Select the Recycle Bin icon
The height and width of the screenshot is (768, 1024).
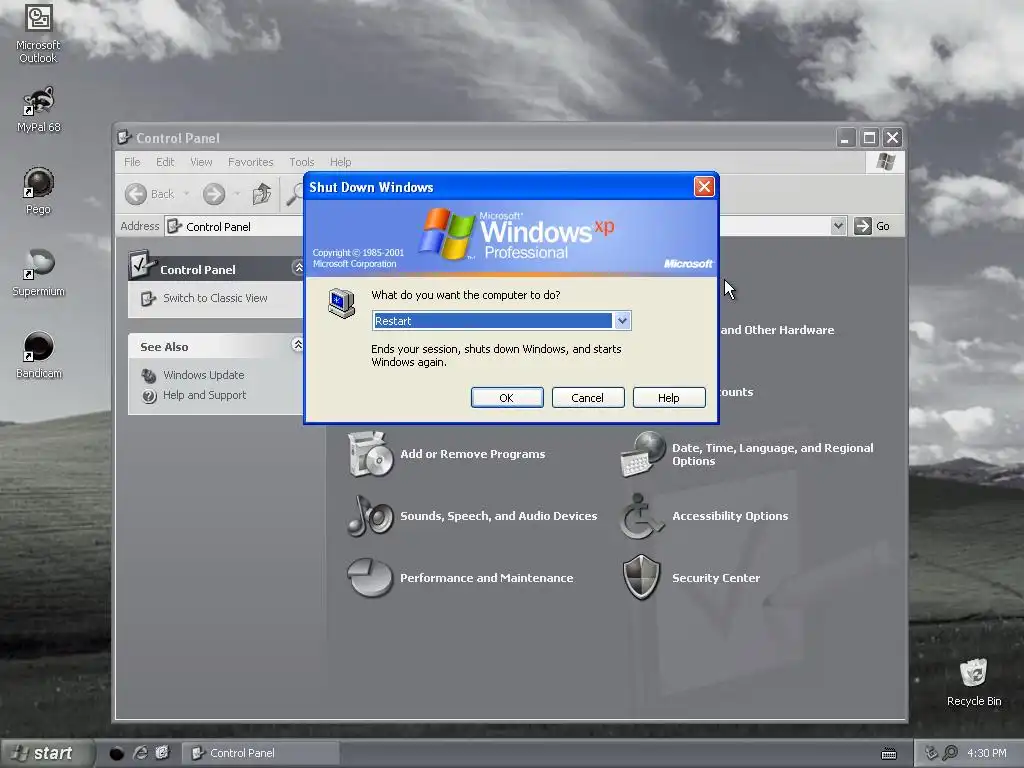pos(974,682)
